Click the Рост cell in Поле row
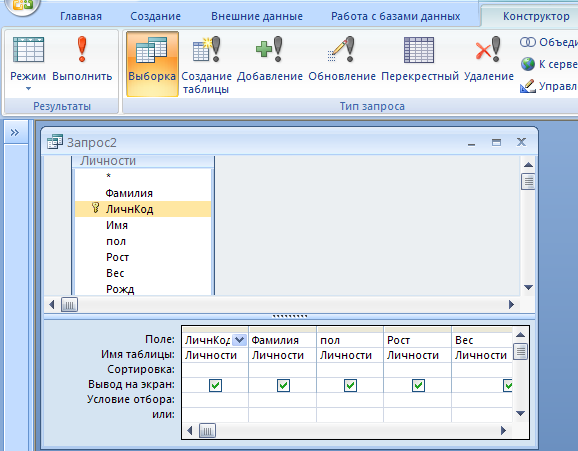This screenshot has width=578, height=451. [x=417, y=340]
